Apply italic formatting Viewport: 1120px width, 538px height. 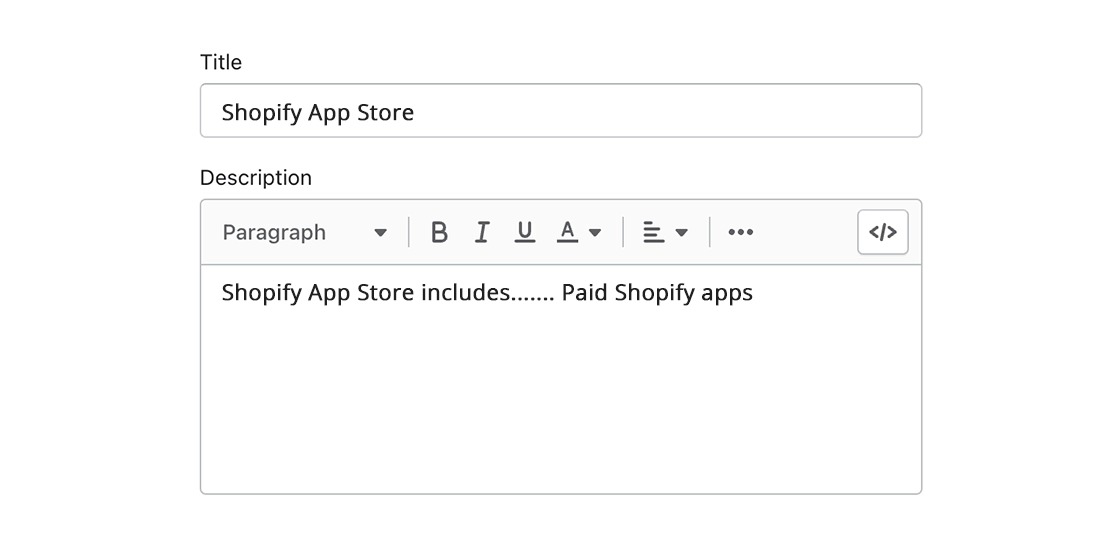[x=482, y=232]
